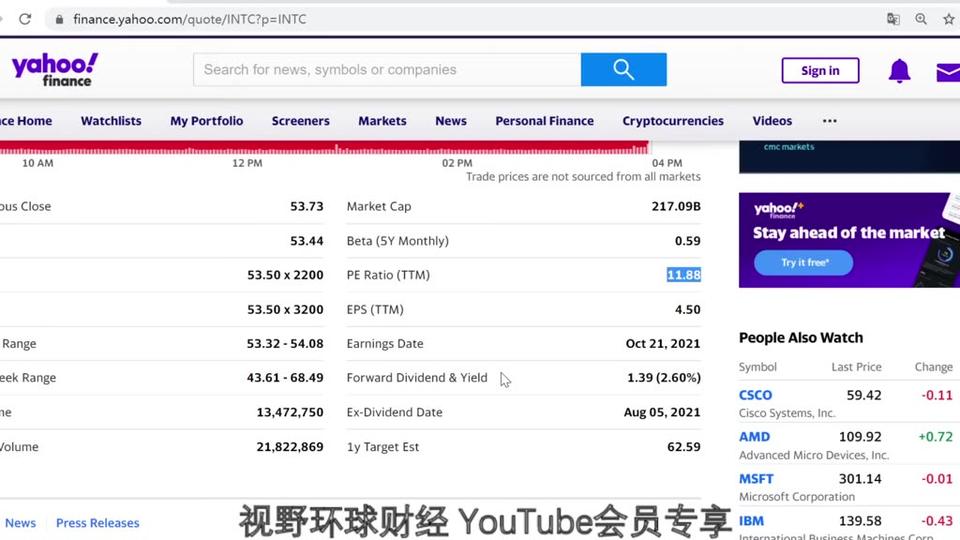Click the average volume value 21,822,869
Screen dimensions: 960x540
tap(290, 447)
